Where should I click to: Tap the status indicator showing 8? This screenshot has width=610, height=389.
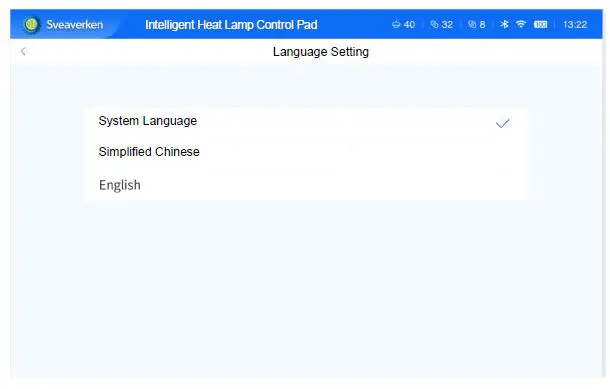click(477, 25)
